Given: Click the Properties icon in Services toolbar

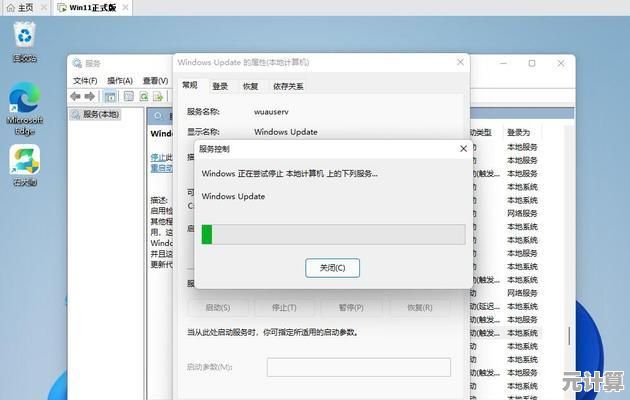Looking at the screenshot, I should [129, 96].
